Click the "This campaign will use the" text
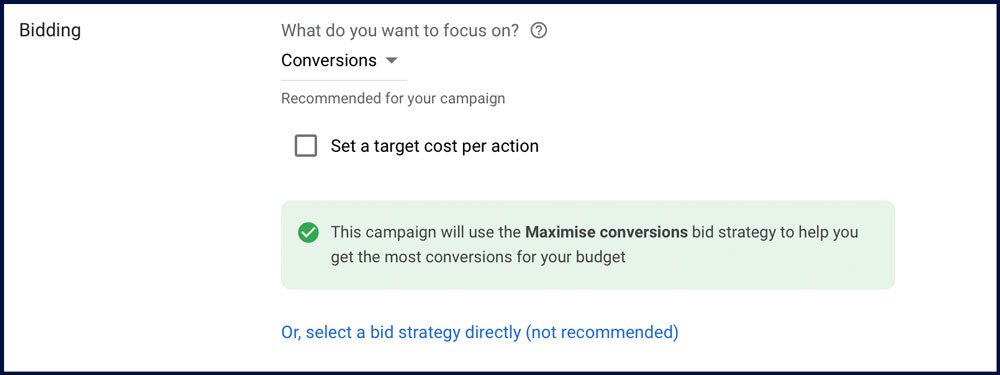This screenshot has width=1000, height=375. pyautogui.click(x=425, y=232)
